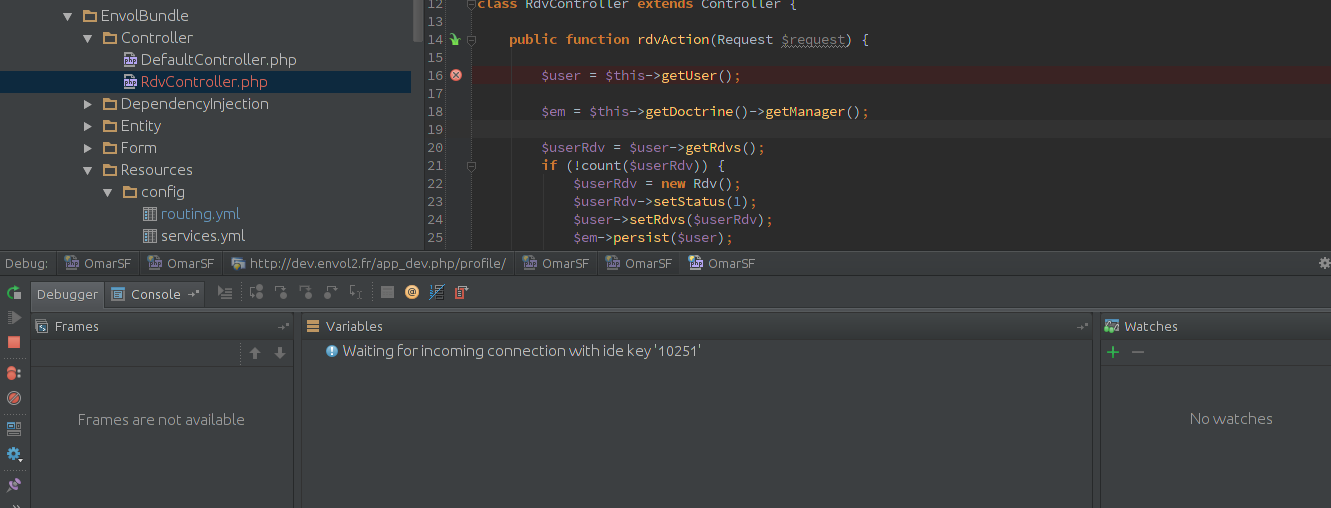Select RdvController.php in project tree

click(204, 82)
